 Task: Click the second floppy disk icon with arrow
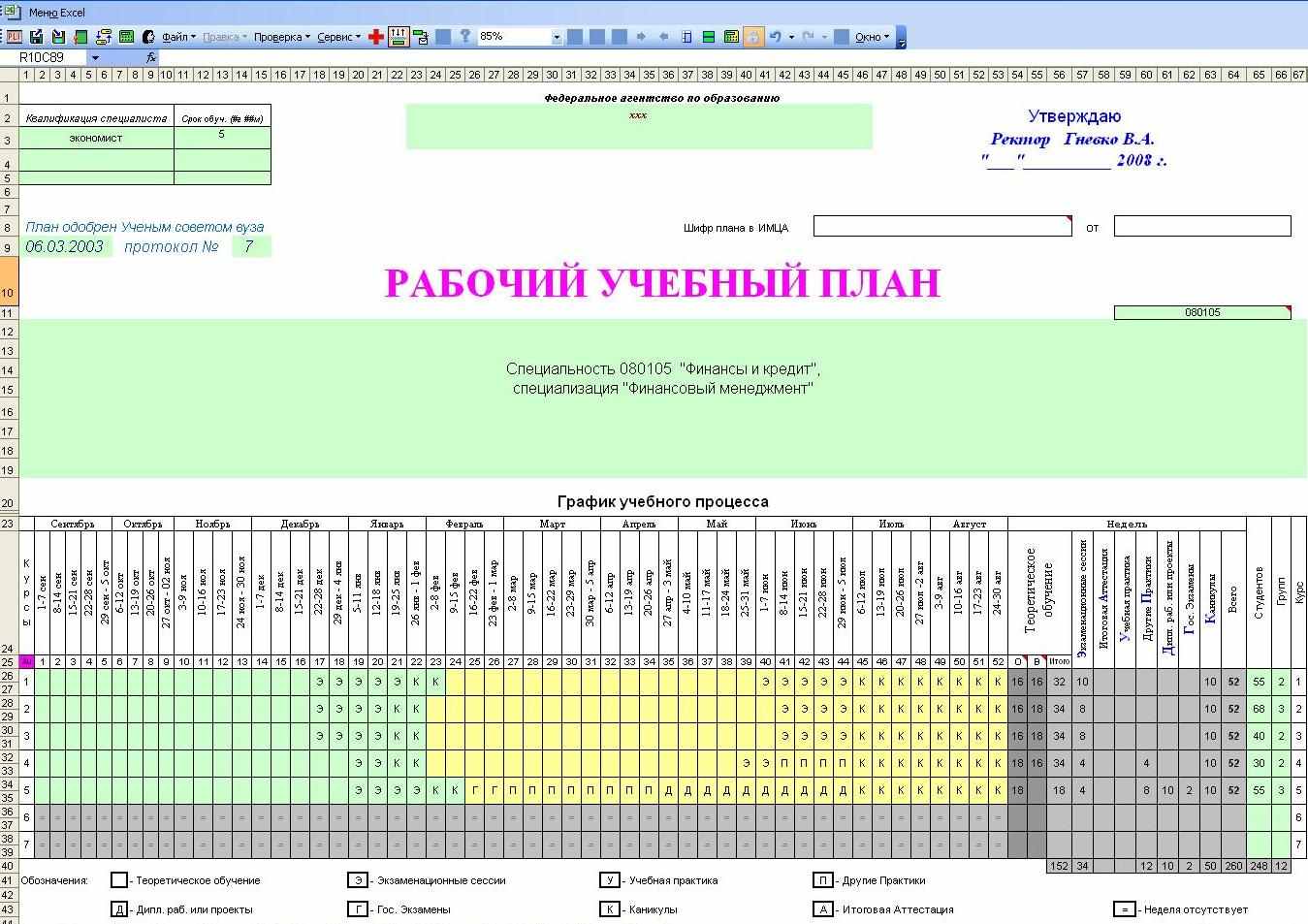(58, 37)
